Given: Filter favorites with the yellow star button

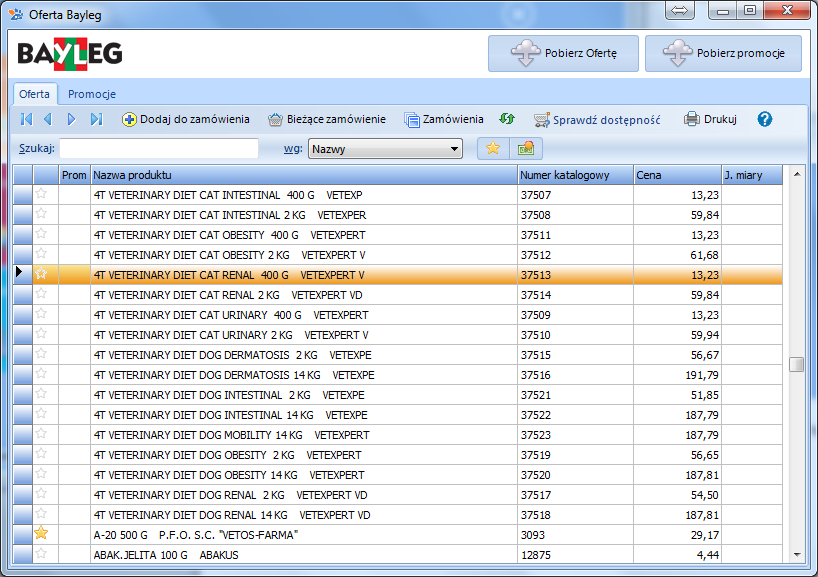Looking at the screenshot, I should pos(493,149).
